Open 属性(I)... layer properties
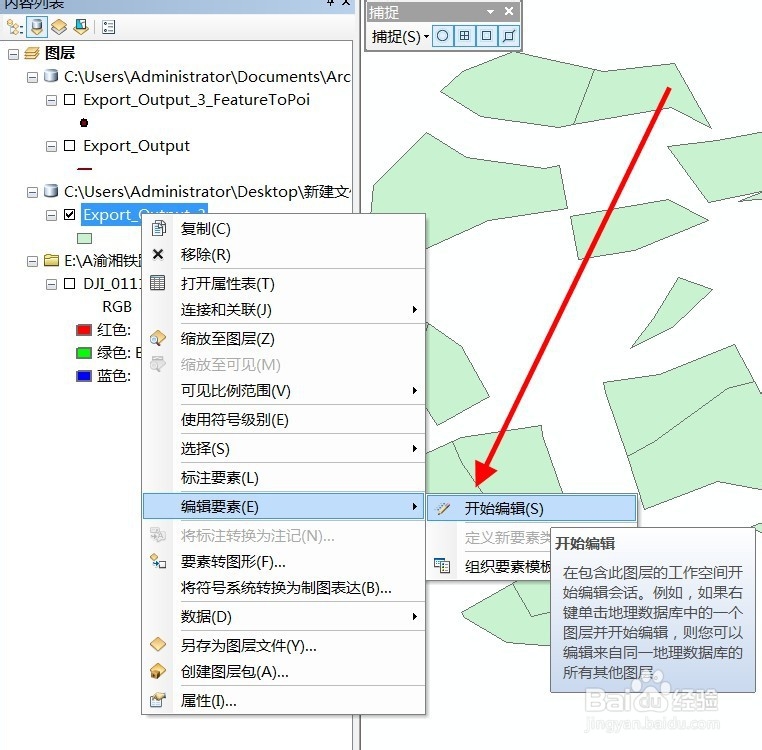 click(284, 700)
